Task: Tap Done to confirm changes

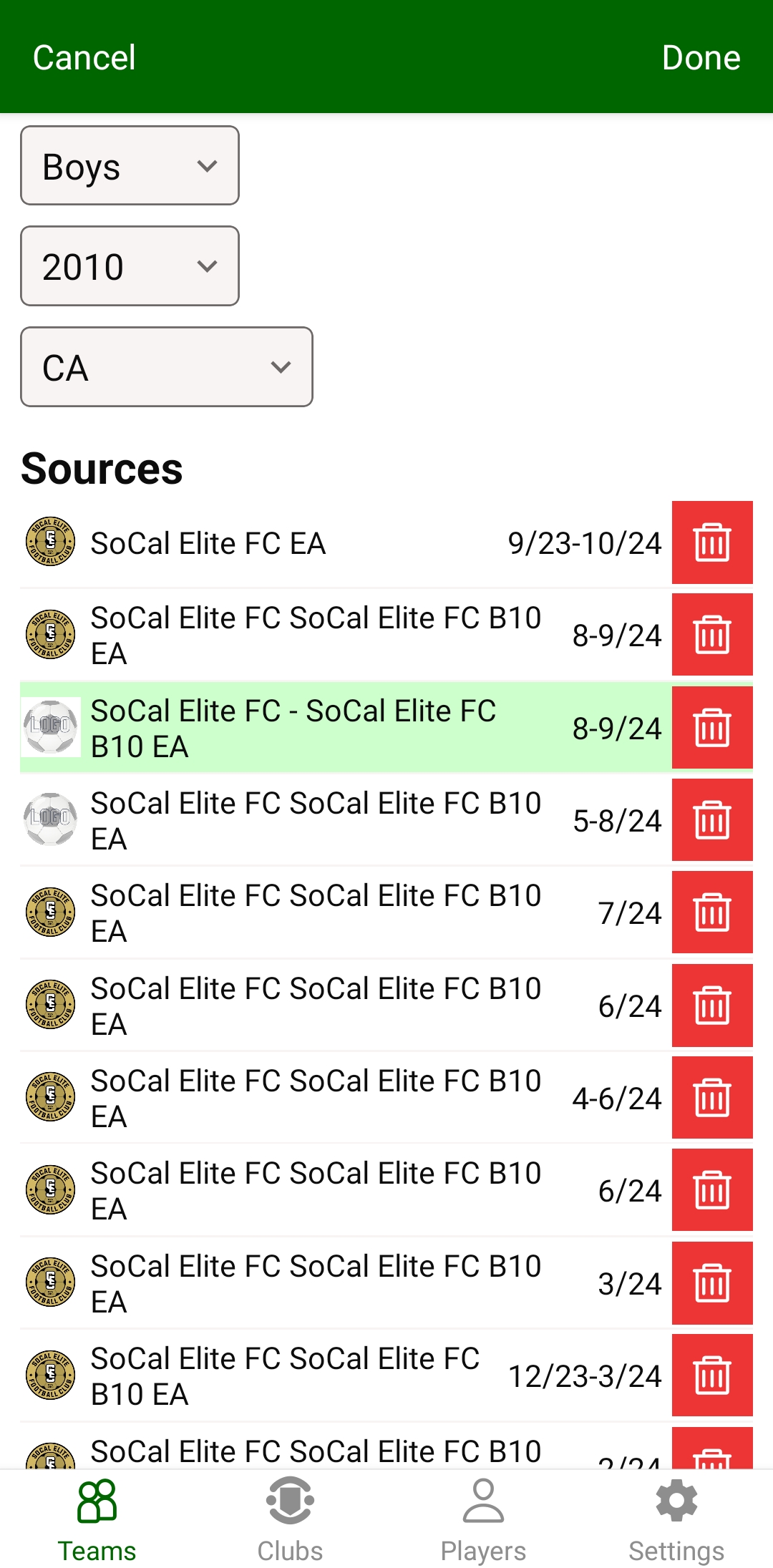Action: pyautogui.click(x=701, y=57)
